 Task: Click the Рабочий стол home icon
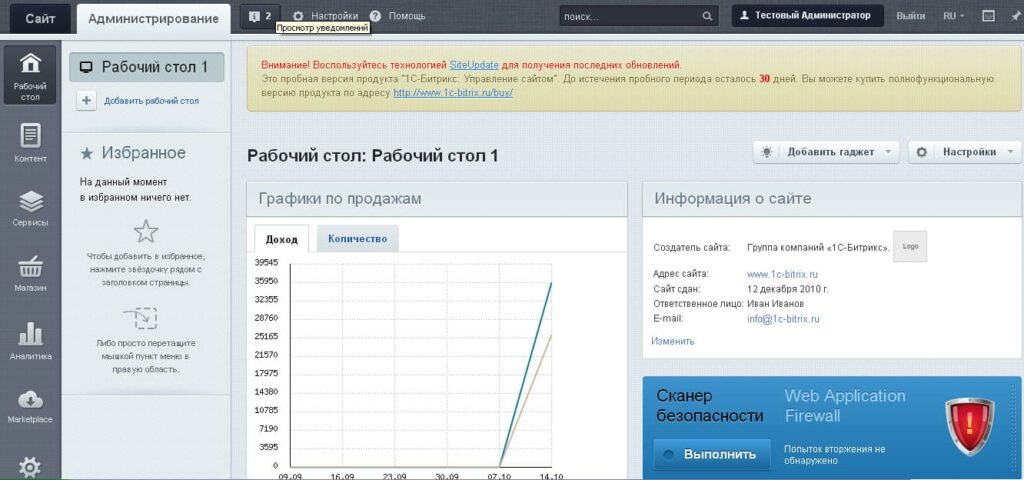point(30,73)
